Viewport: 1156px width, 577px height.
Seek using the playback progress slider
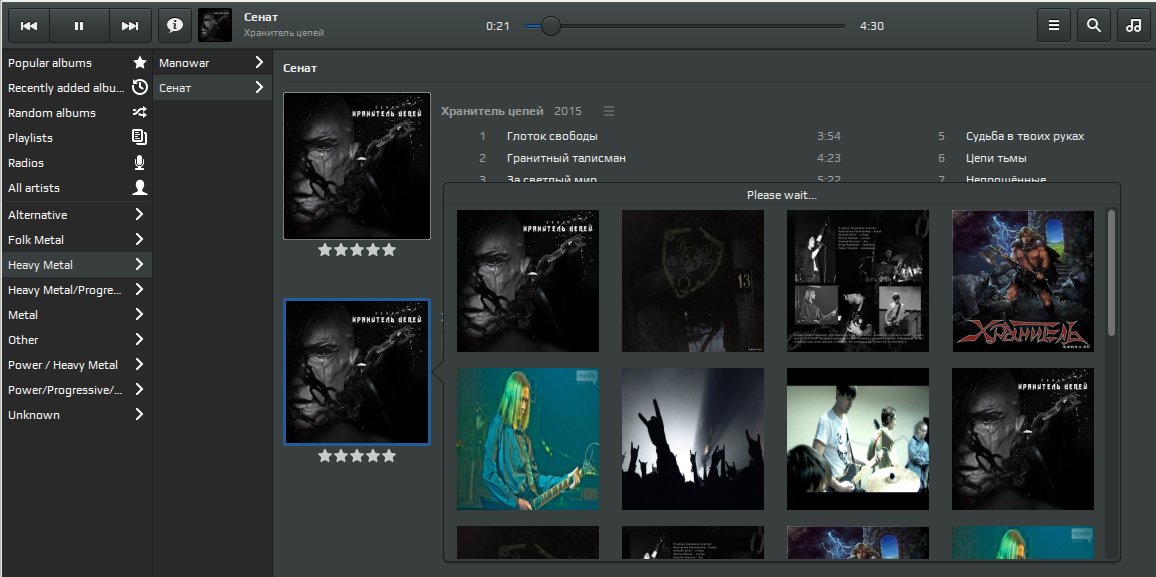point(685,26)
